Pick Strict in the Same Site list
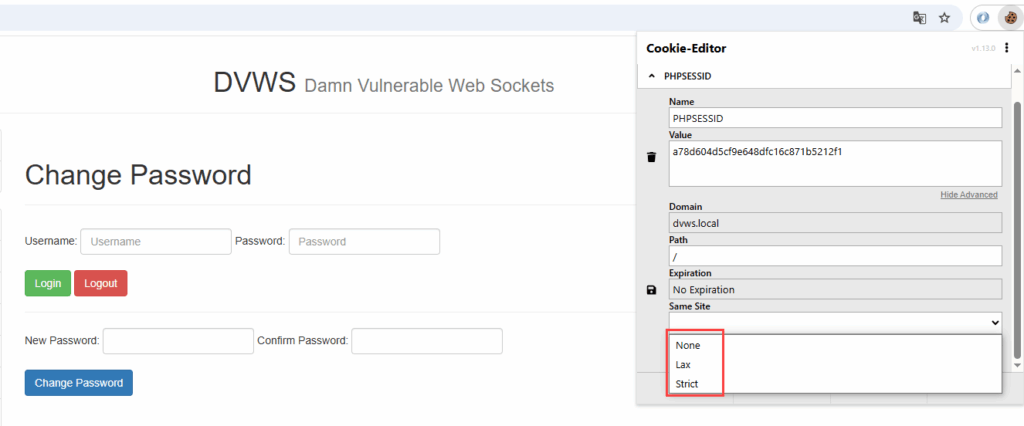Image resolution: width=1024 pixels, height=426 pixels. 687,384
